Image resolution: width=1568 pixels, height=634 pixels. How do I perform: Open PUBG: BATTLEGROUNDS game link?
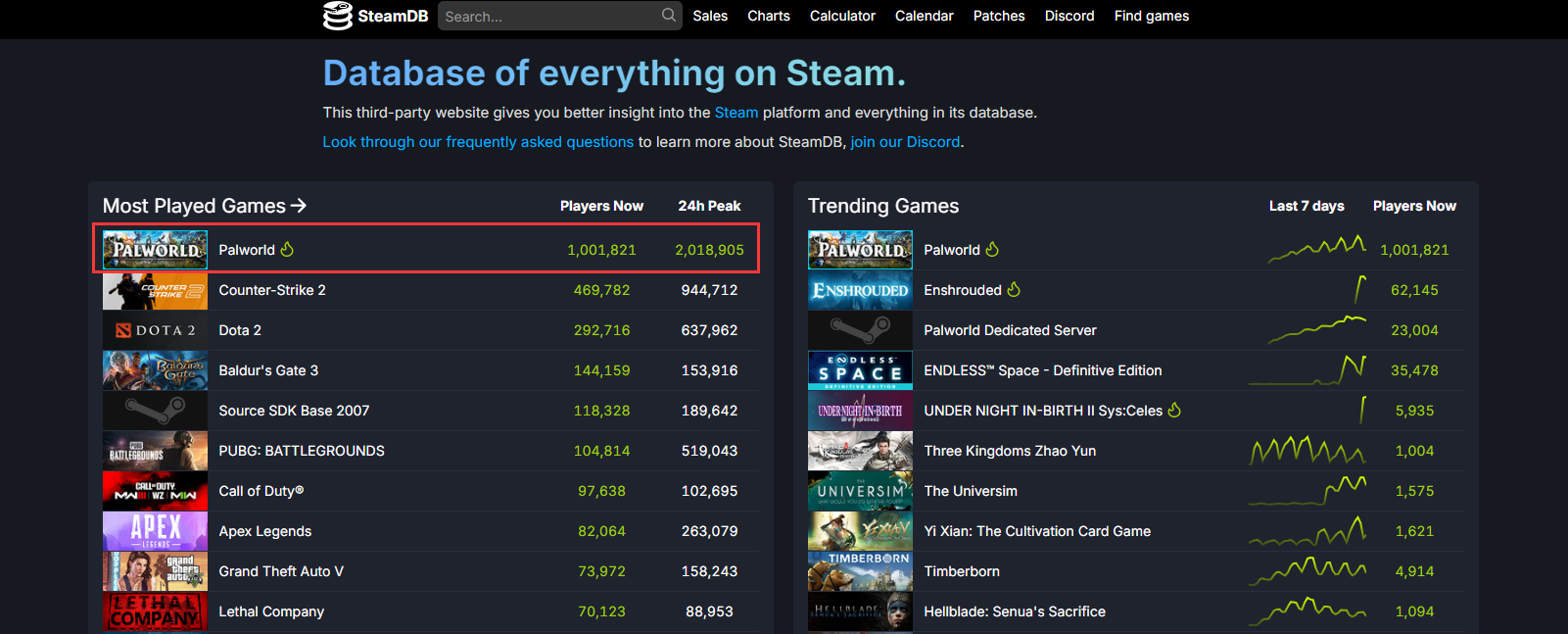[302, 451]
